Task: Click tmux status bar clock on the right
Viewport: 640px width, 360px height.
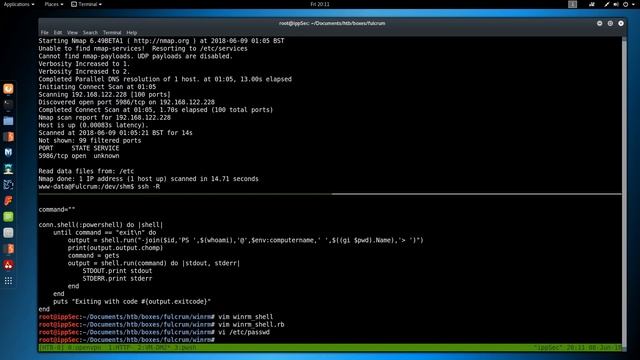Action: point(578,348)
